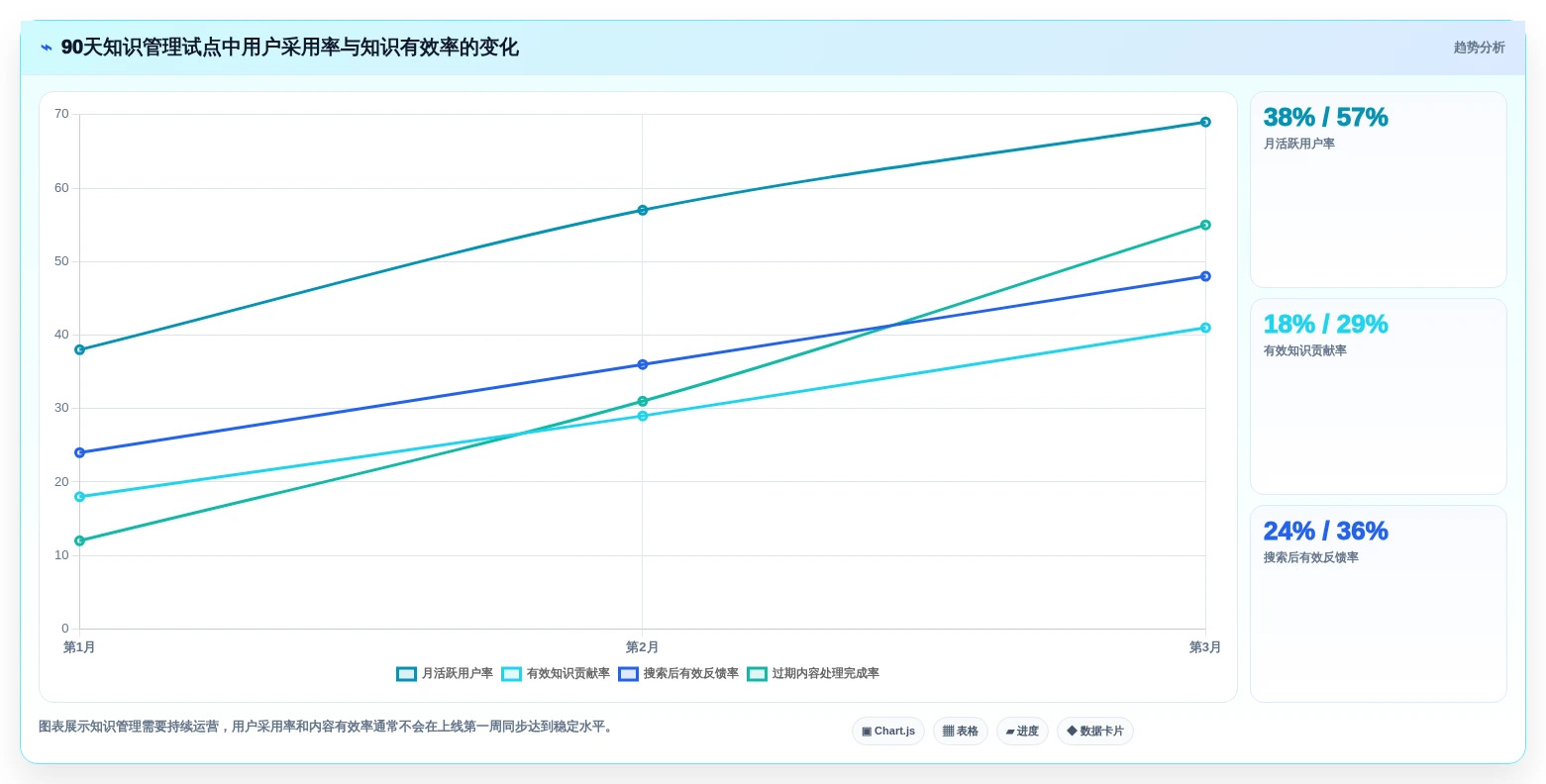
Task: Click the Chart.js tag
Action: [888, 732]
